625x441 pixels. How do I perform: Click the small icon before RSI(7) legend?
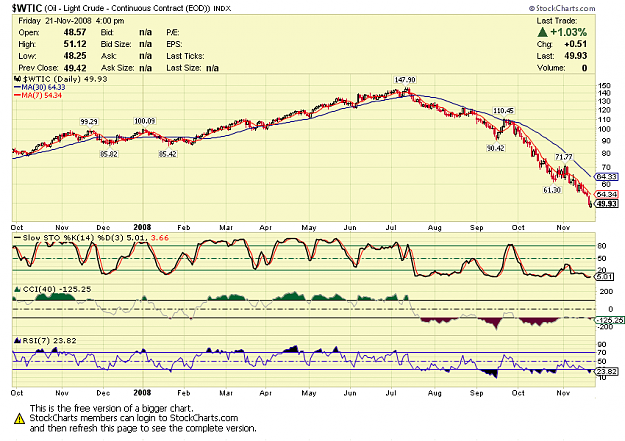pos(17,341)
